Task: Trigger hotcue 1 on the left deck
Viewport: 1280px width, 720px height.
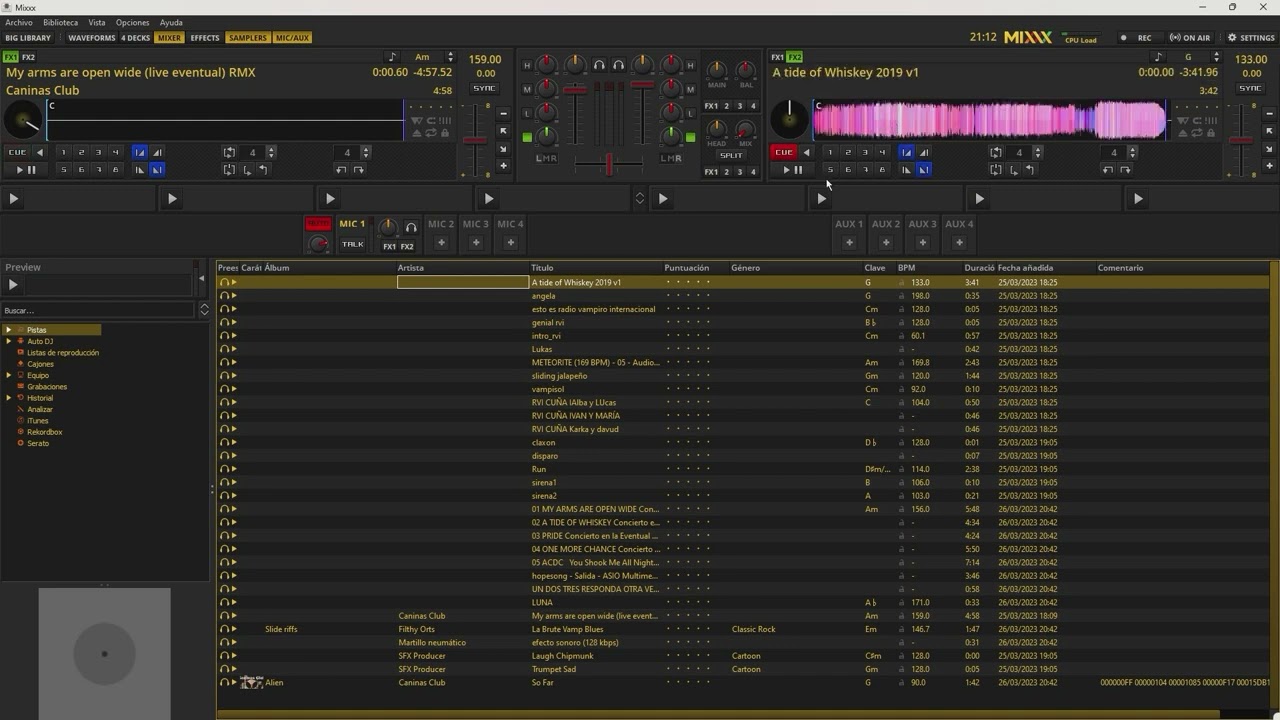Action: click(x=63, y=152)
